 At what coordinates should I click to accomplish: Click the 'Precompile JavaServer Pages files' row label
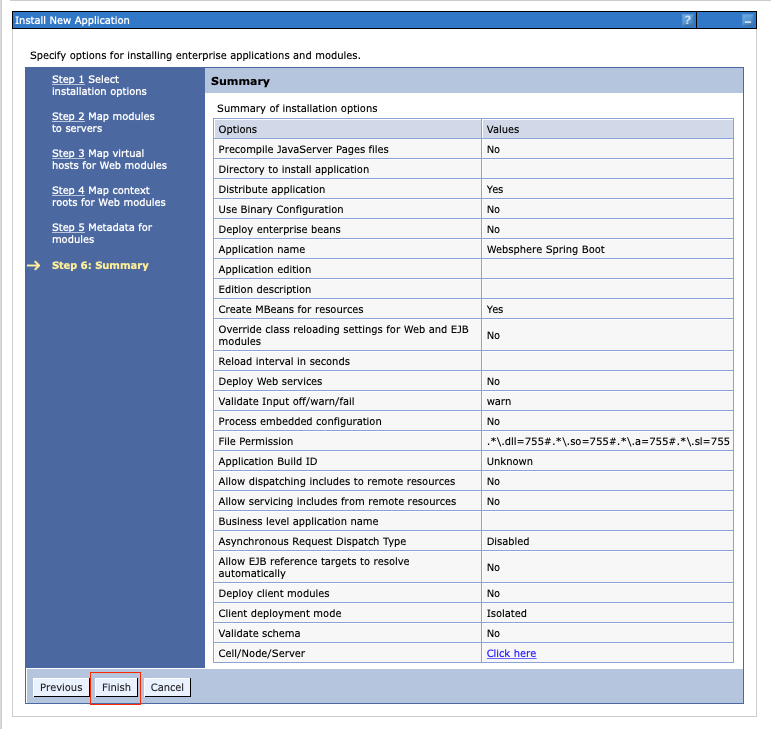pos(303,149)
